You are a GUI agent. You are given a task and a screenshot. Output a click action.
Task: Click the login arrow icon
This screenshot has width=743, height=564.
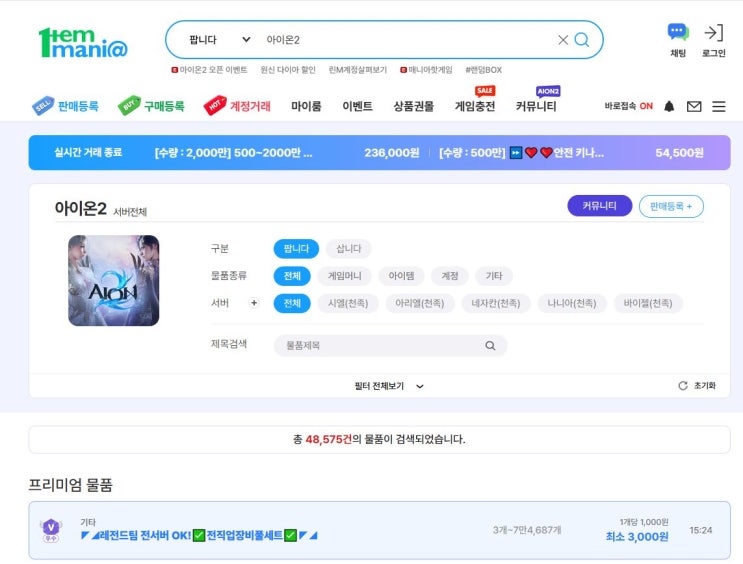pos(713,33)
